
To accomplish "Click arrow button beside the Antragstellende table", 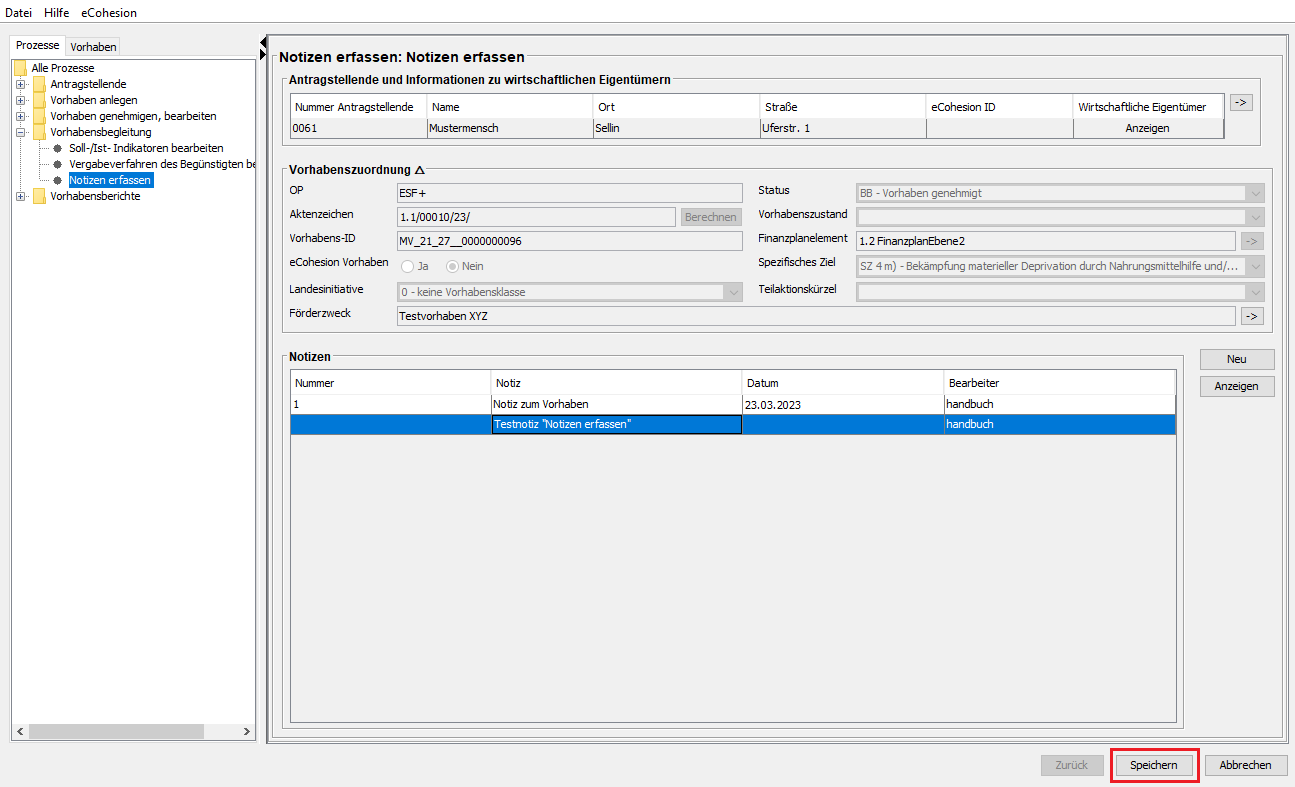I will pos(1241,102).
